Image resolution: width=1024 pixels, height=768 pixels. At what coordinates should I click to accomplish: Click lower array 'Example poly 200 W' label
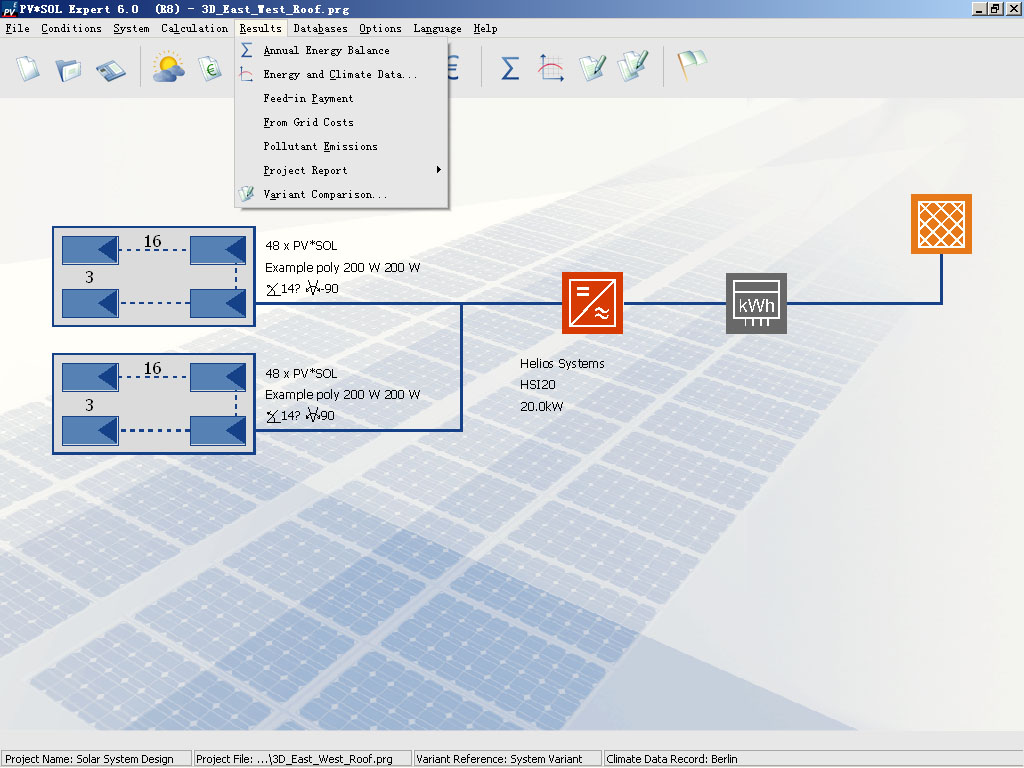pos(342,394)
